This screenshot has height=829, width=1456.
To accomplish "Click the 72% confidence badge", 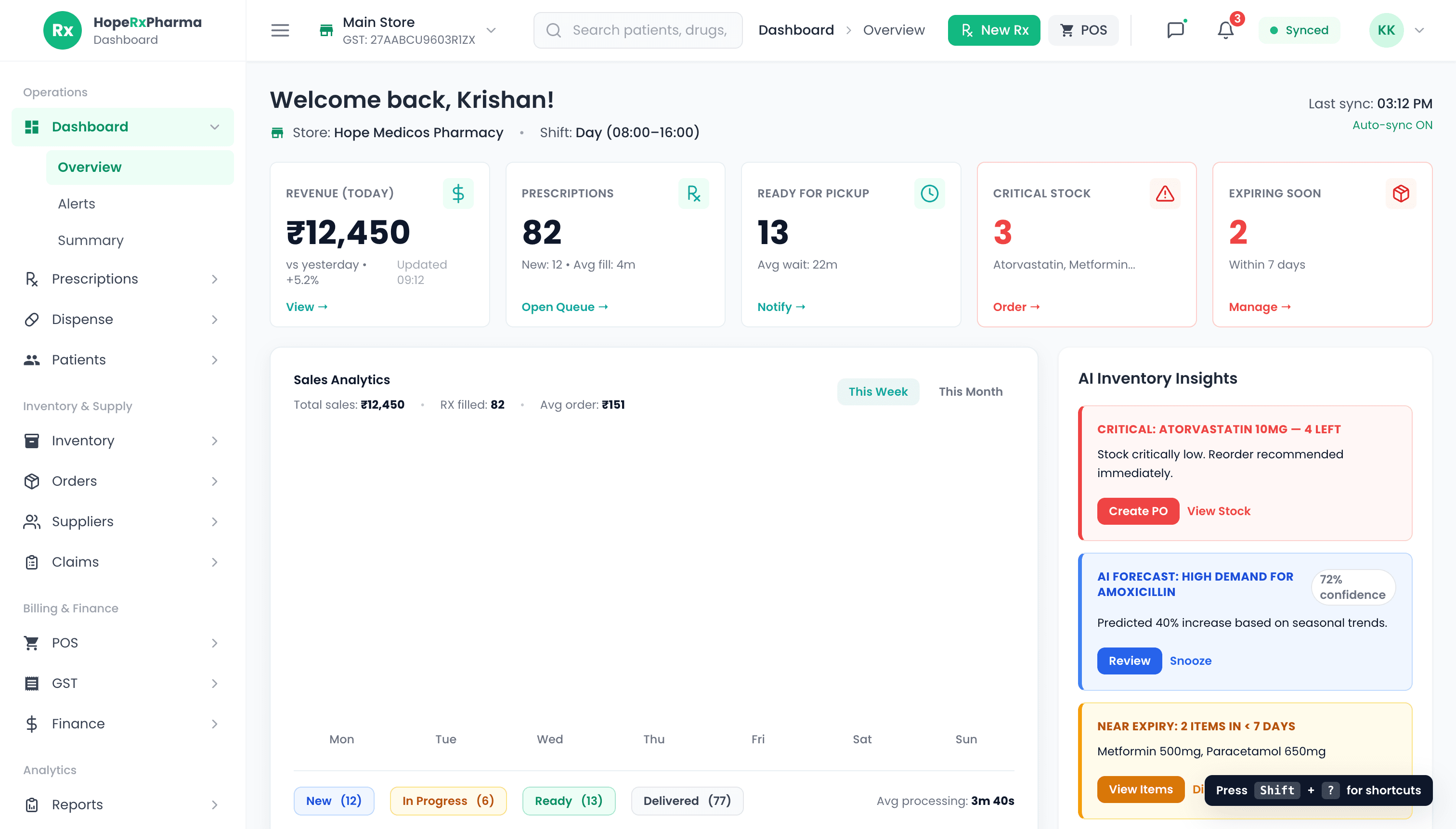I will pyautogui.click(x=1352, y=587).
